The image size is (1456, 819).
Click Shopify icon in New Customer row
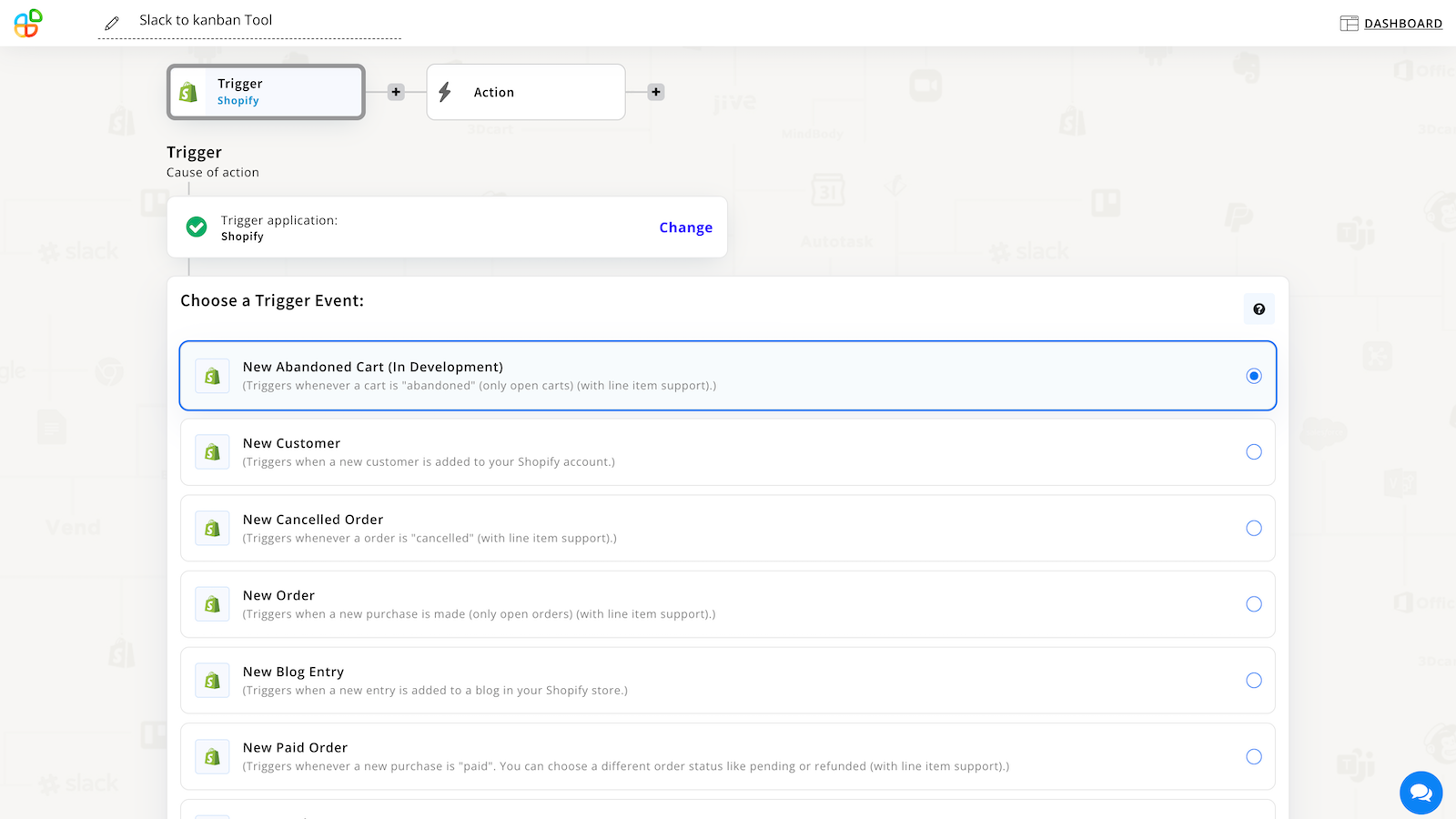(212, 452)
